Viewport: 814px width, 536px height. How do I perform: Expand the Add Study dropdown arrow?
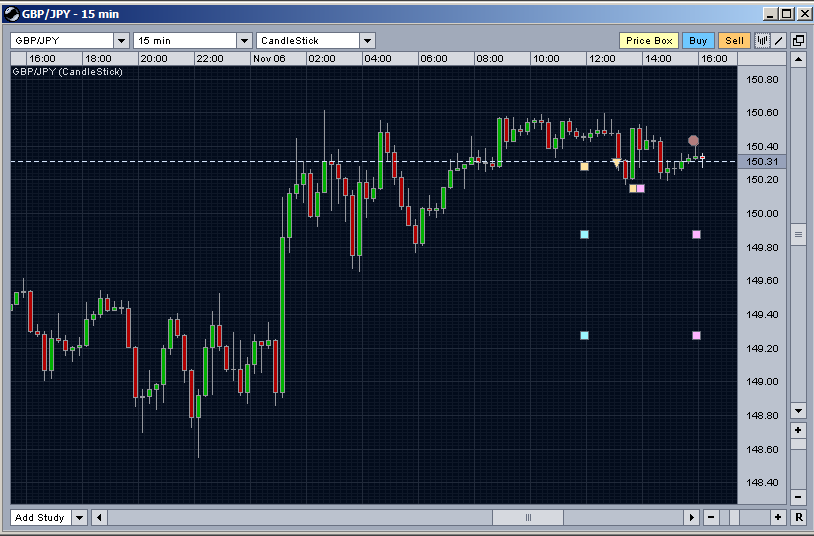(x=79, y=517)
